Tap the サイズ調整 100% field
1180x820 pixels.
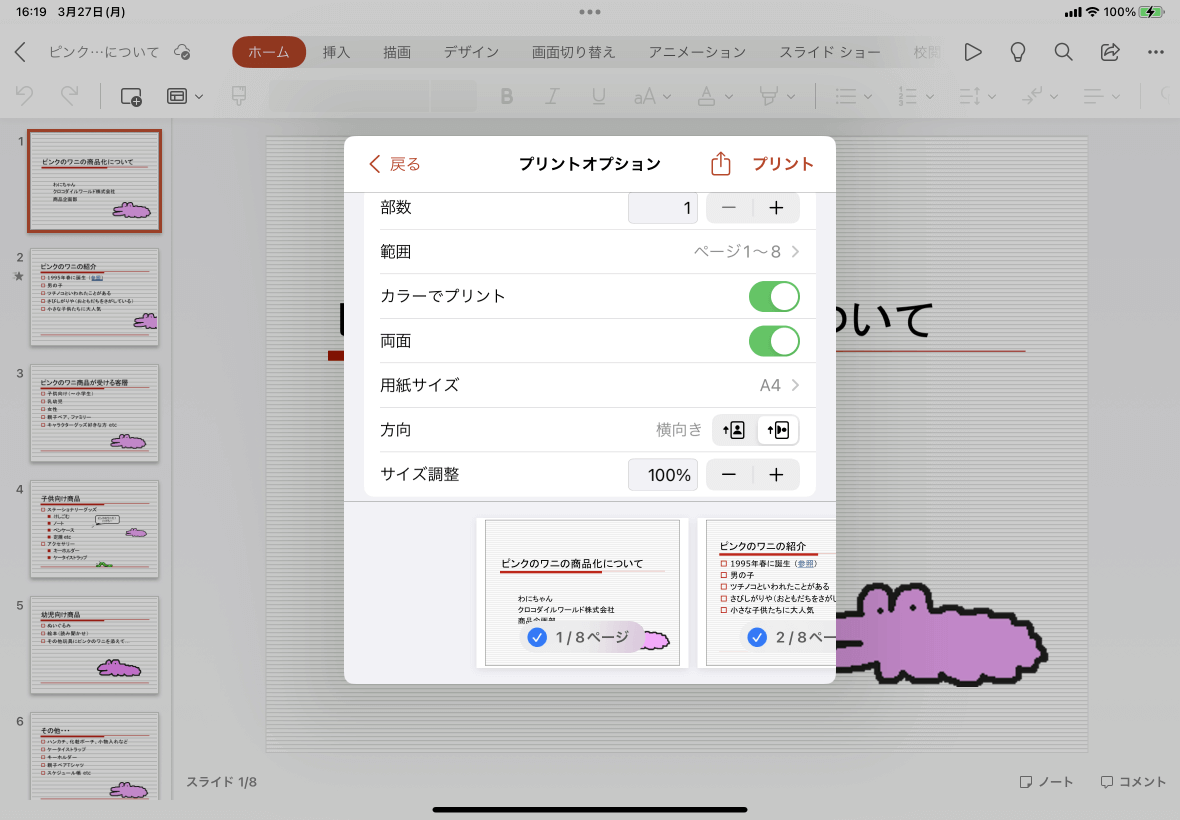coord(662,475)
